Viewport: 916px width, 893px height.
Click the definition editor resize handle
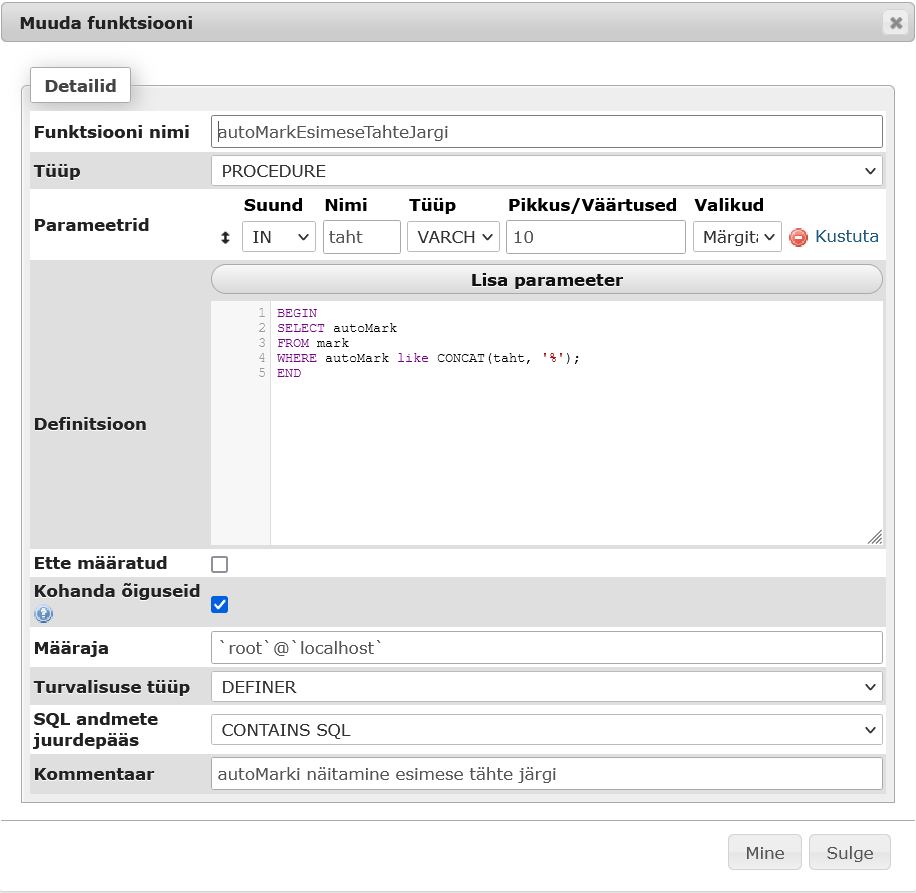pos(874,536)
